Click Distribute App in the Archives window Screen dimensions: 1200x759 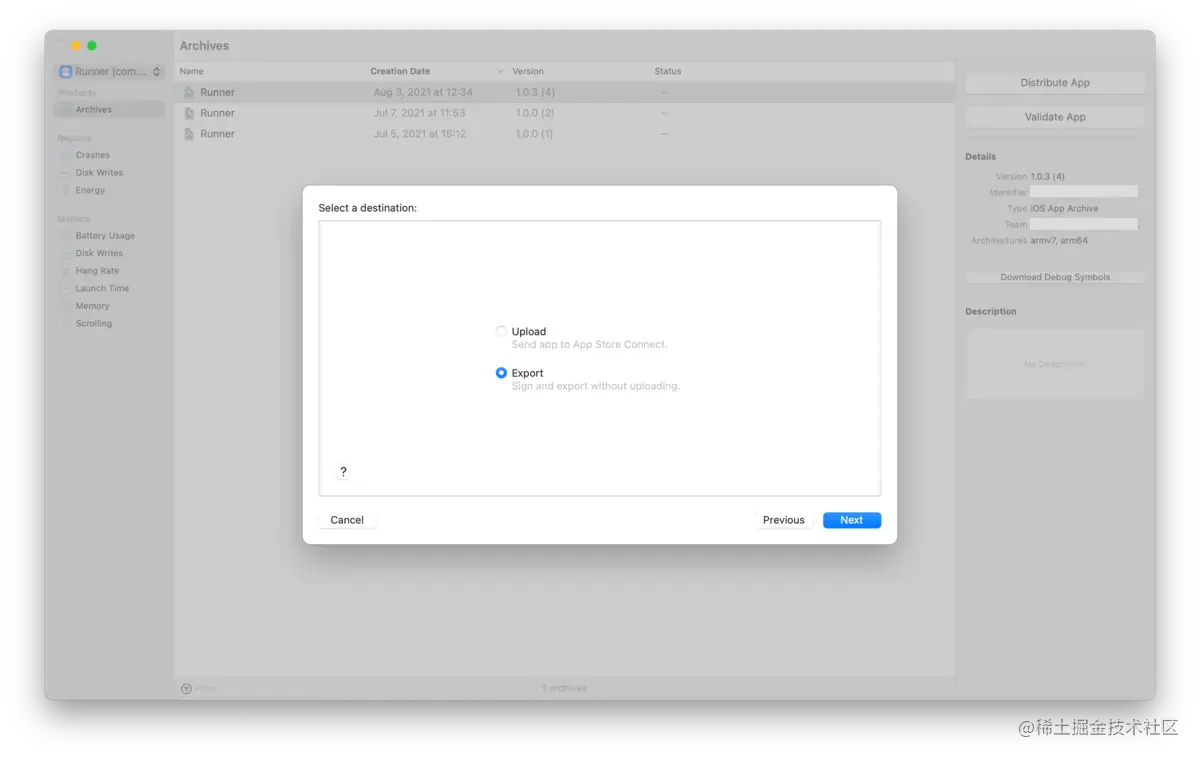[1055, 83]
